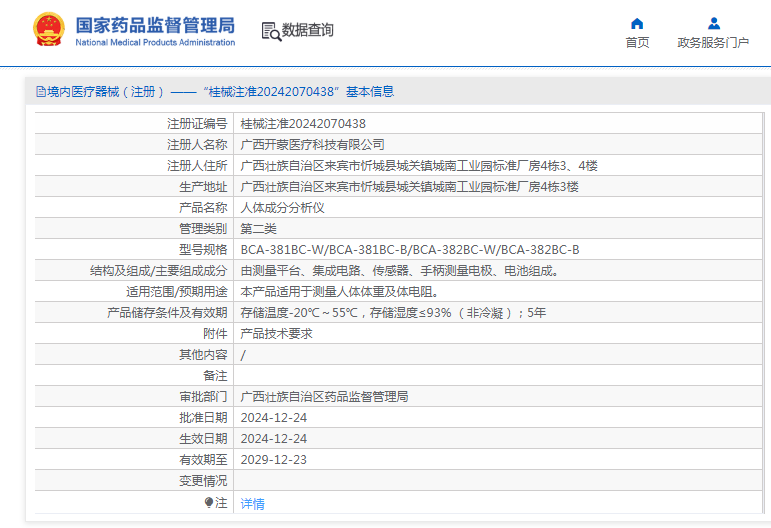Click the 首页 home icon
Image resolution: width=771 pixels, height=528 pixels.
[637, 24]
